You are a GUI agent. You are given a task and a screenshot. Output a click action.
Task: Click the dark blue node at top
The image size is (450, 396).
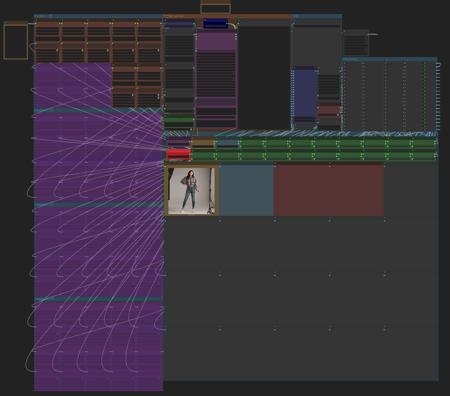(x=216, y=24)
